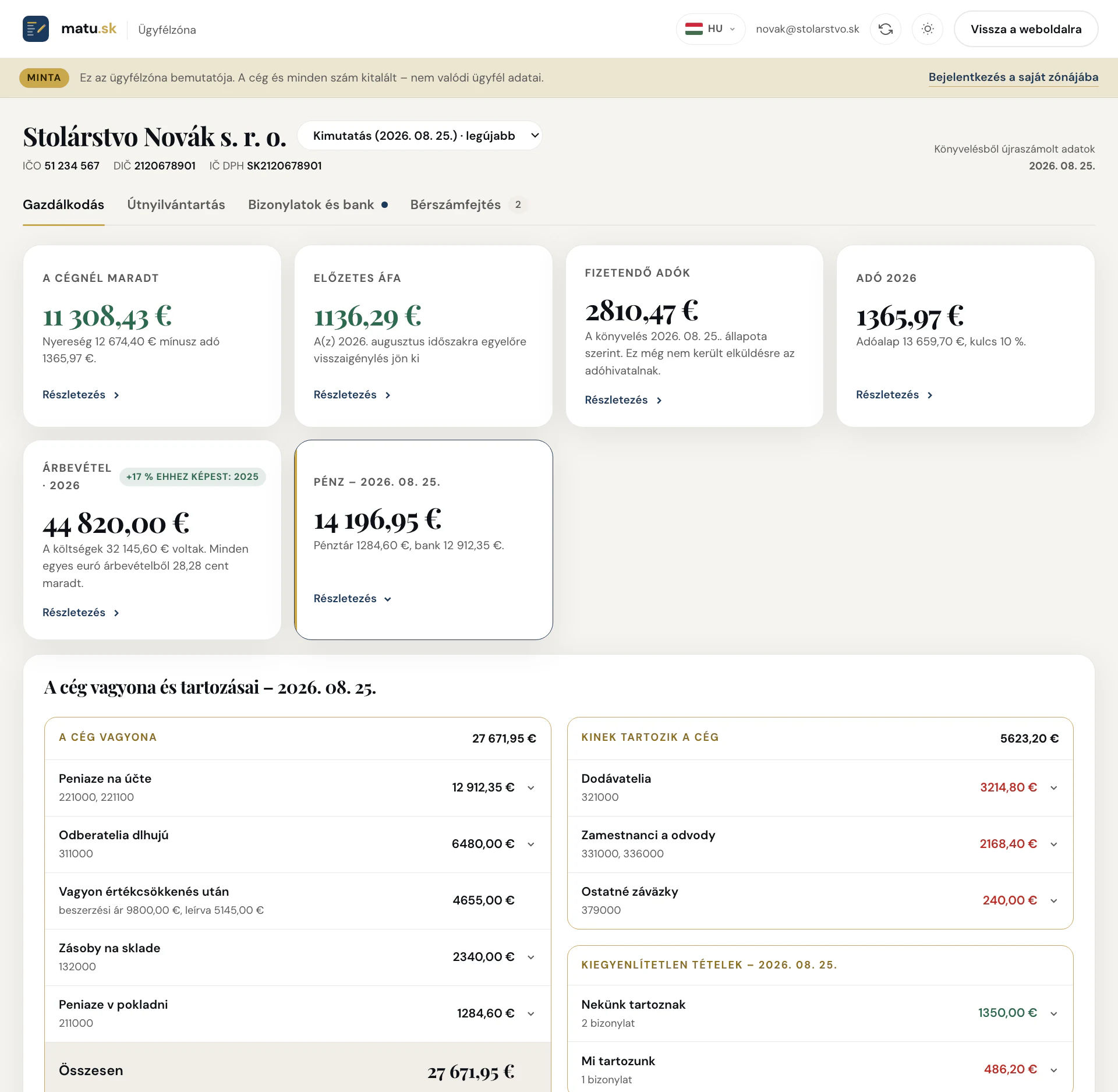Expand the Nekünk tartoznak row

(820, 1013)
